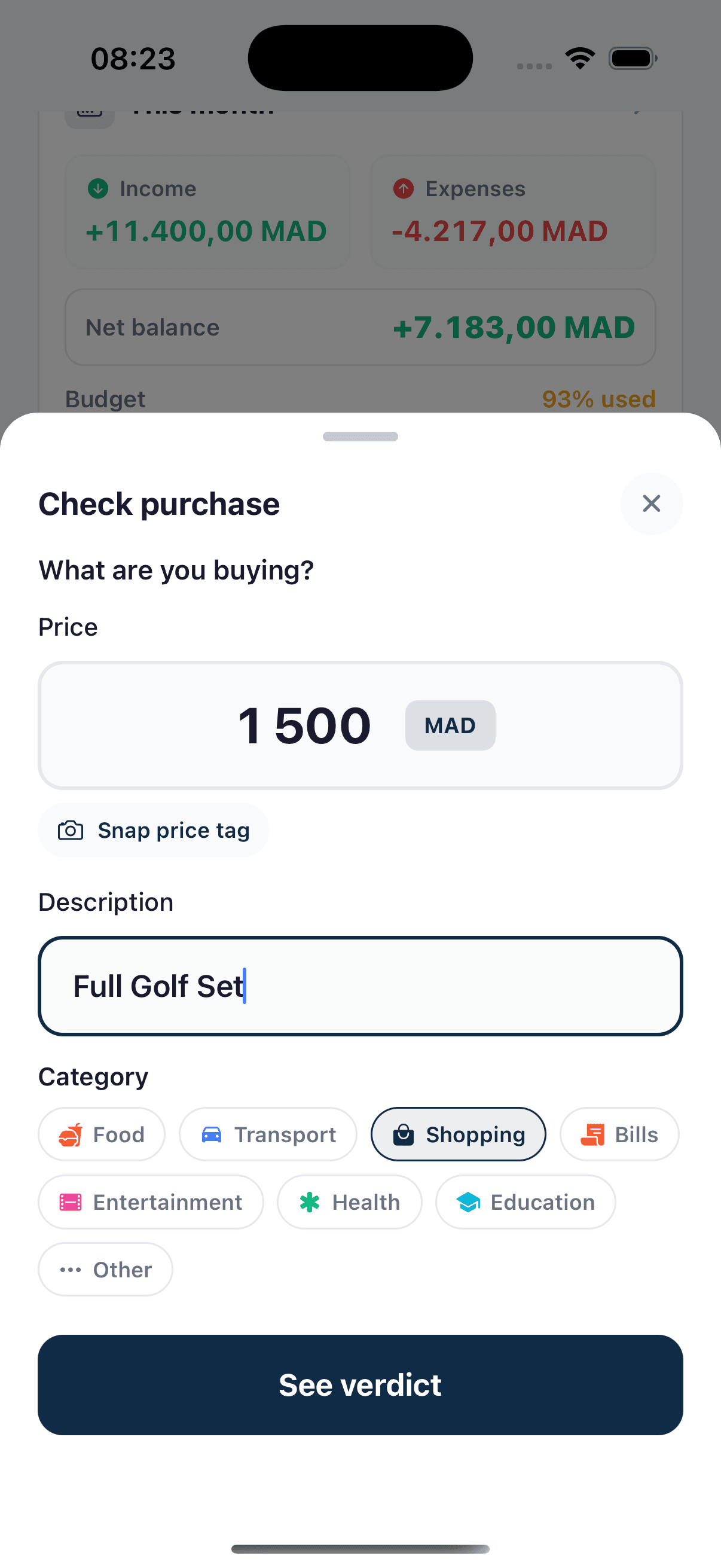
Task: Pick the Education category
Action: [x=526, y=1202]
